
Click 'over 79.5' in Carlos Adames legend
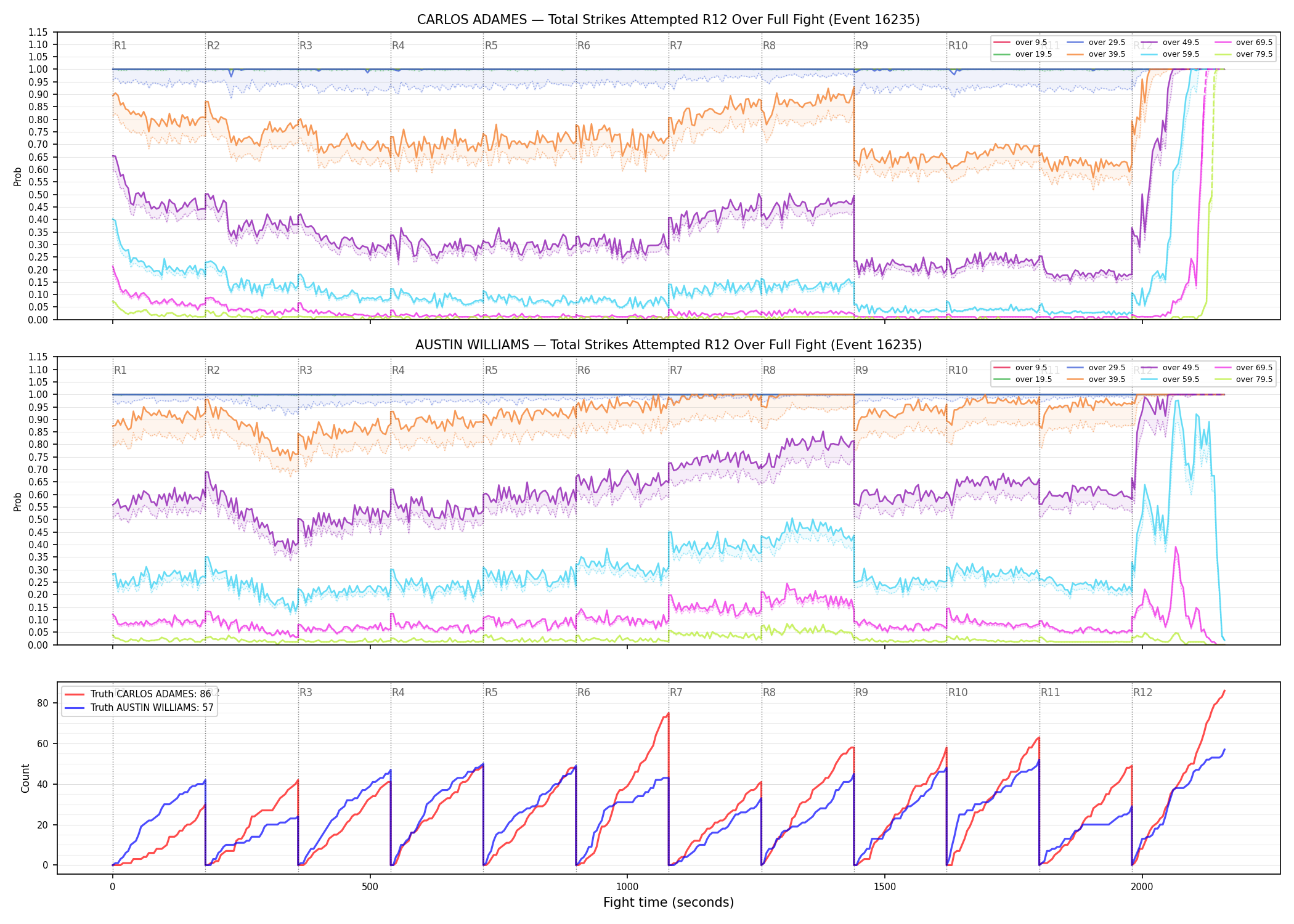click(1254, 54)
